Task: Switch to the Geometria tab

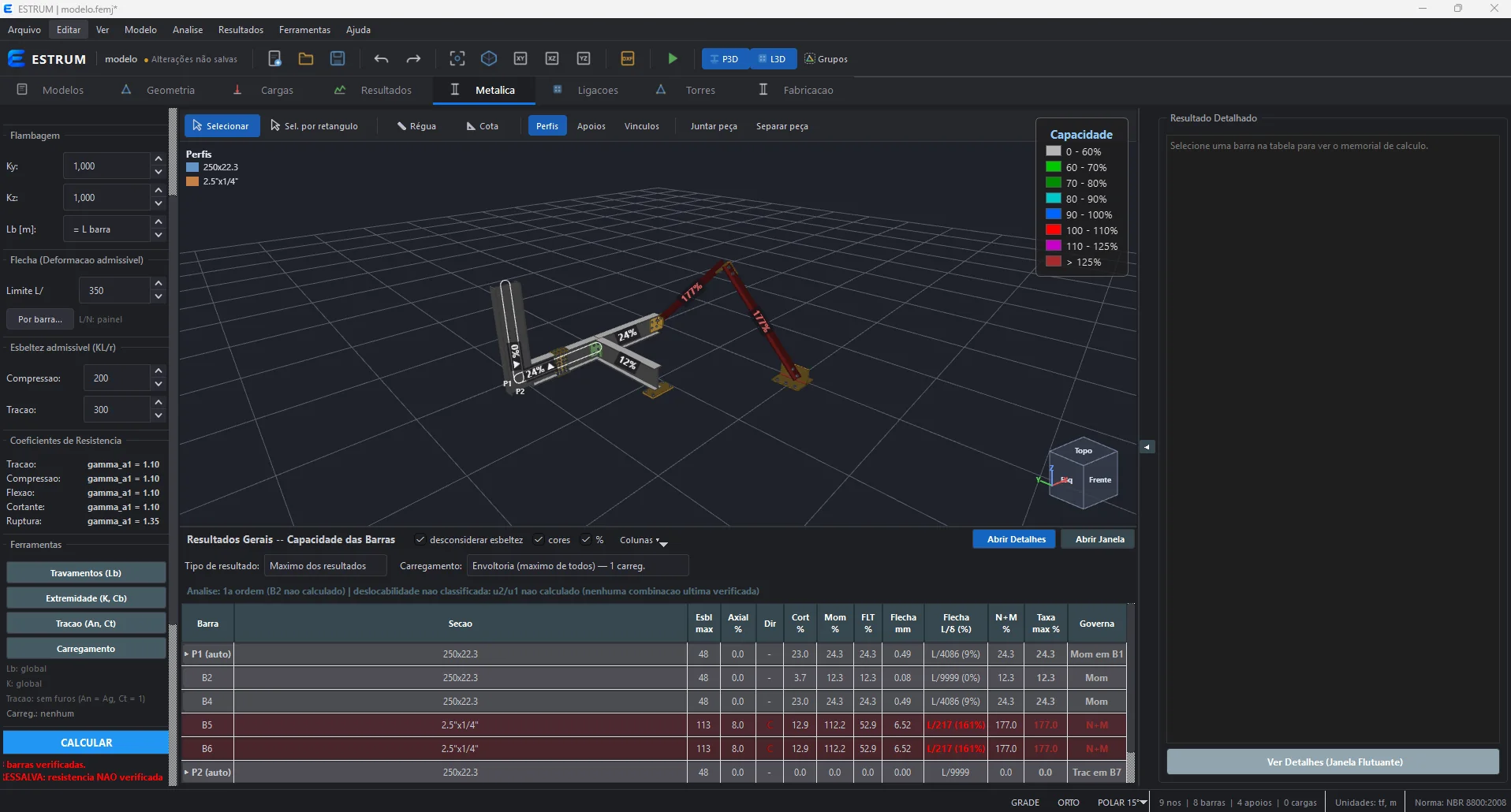Action: point(159,91)
